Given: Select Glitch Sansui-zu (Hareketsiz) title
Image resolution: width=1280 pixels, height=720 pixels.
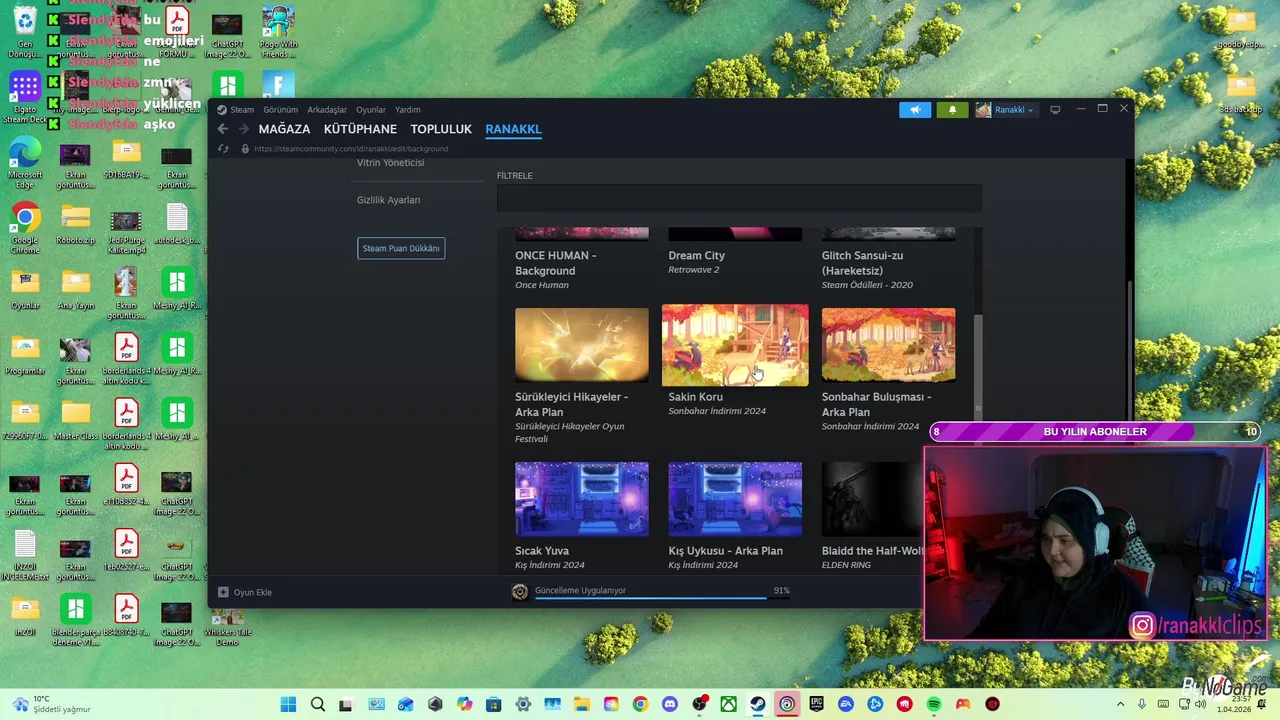Looking at the screenshot, I should pyautogui.click(x=862, y=263).
